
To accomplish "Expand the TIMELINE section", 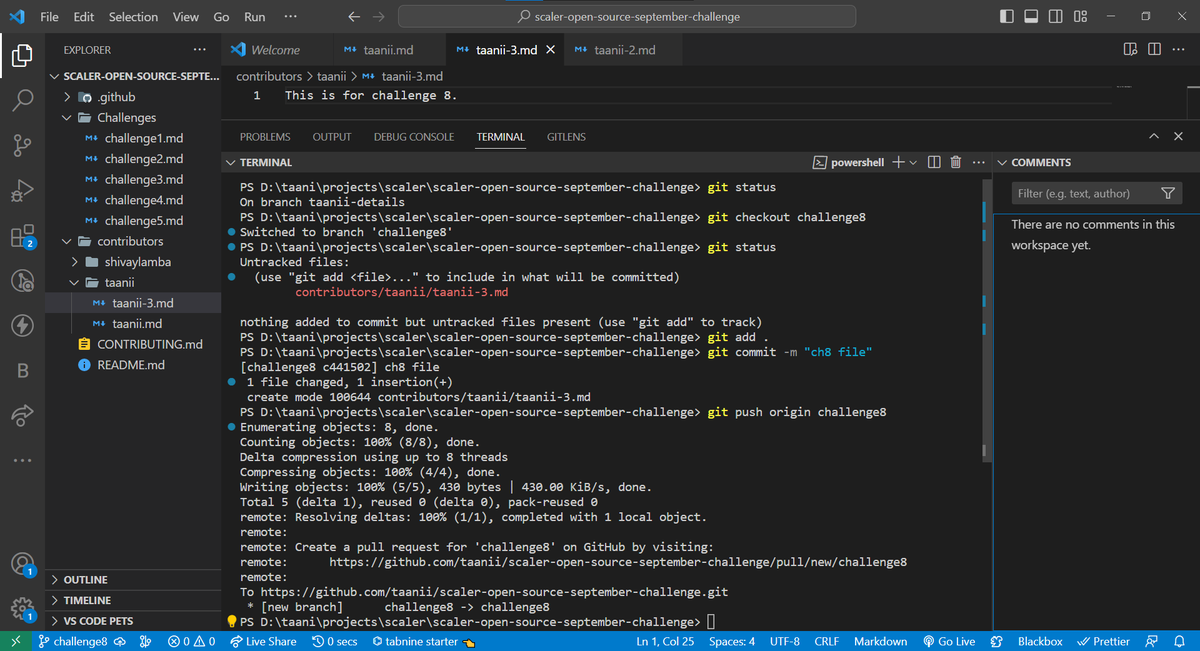I will [133, 600].
